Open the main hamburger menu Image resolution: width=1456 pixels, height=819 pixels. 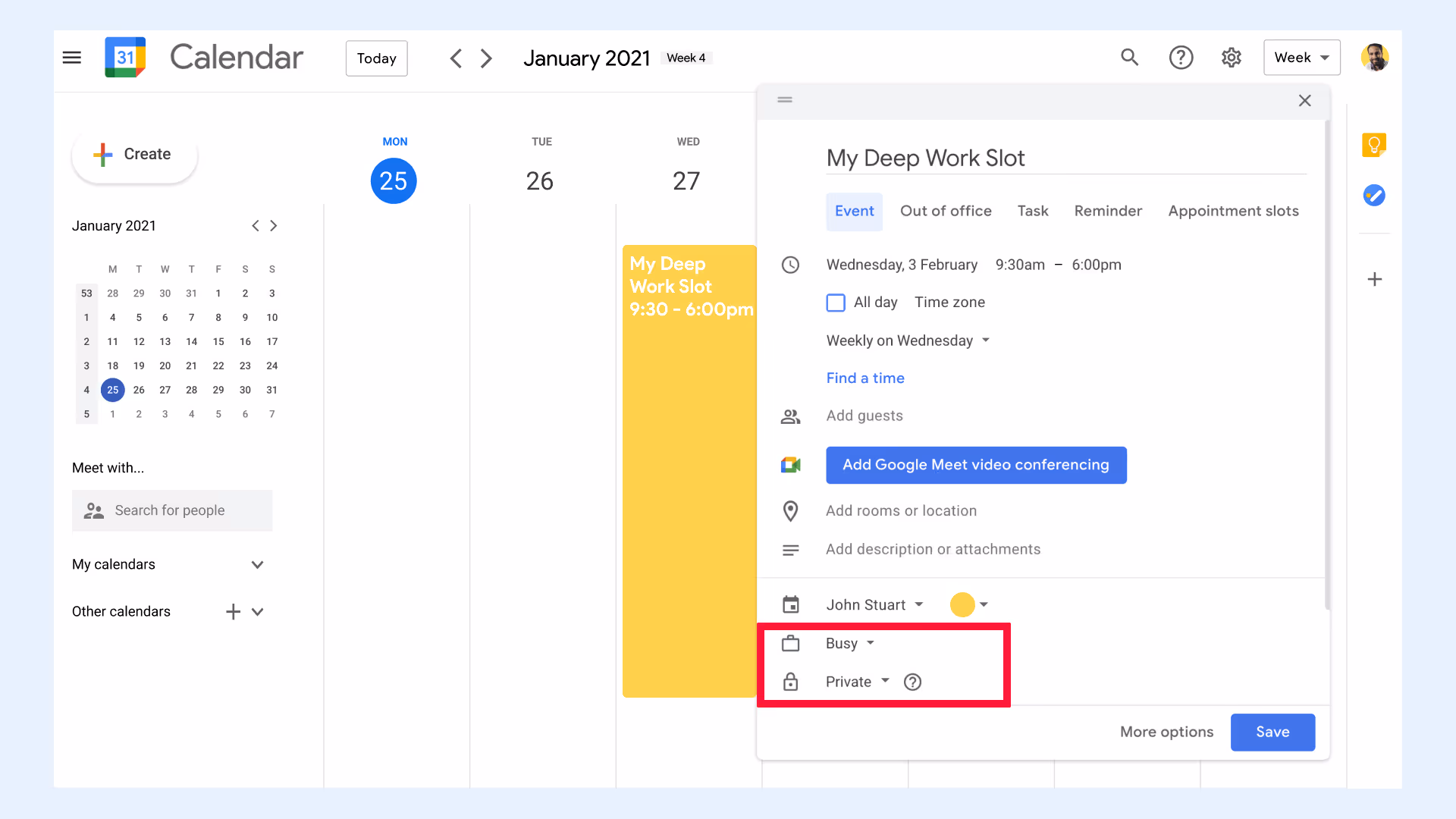tap(72, 58)
